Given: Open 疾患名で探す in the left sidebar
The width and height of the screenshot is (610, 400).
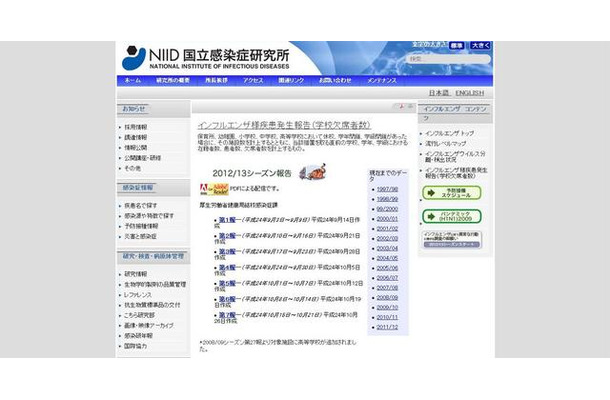Looking at the screenshot, I should [x=140, y=205].
